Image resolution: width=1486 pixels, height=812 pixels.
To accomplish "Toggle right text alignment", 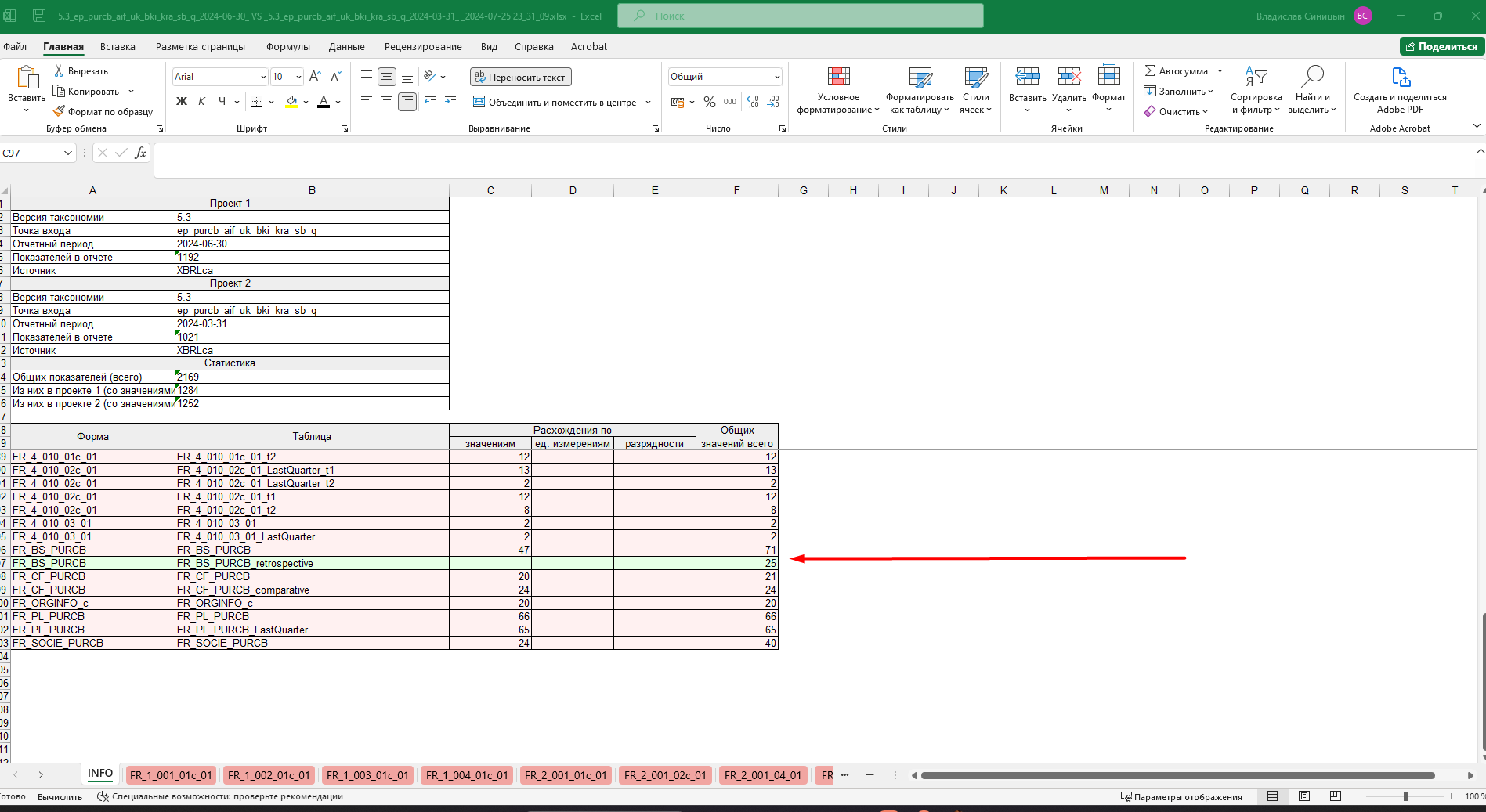I will 407,102.
